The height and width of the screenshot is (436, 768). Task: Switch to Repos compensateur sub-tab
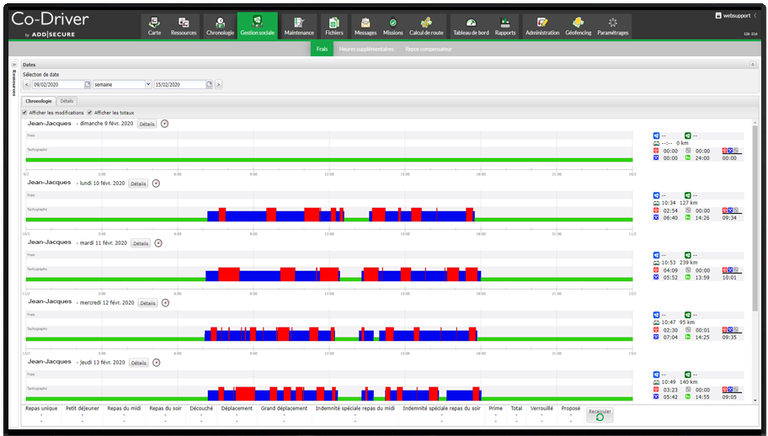point(429,49)
